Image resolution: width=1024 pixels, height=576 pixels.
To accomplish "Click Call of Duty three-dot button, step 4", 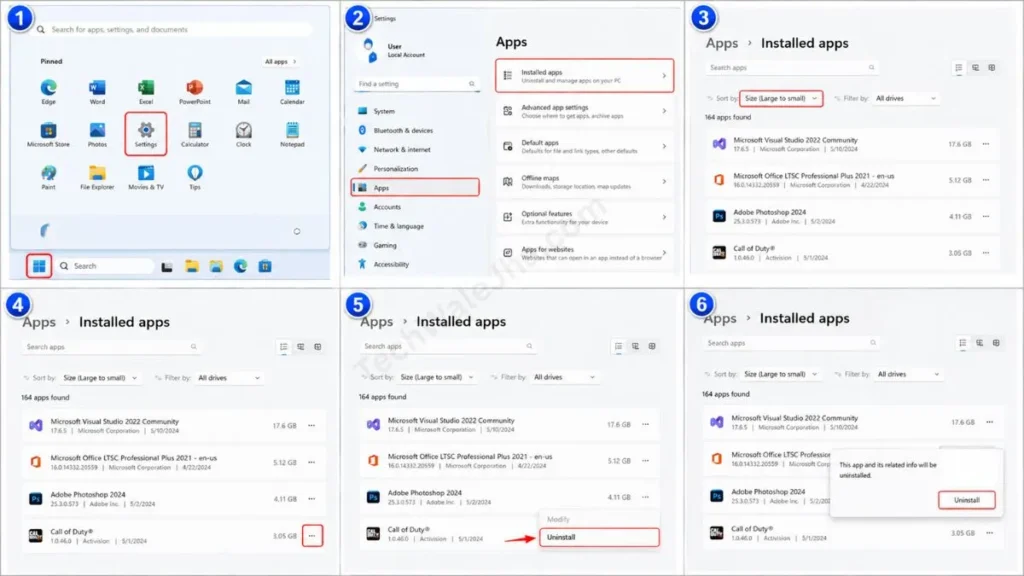I will 312,536.
